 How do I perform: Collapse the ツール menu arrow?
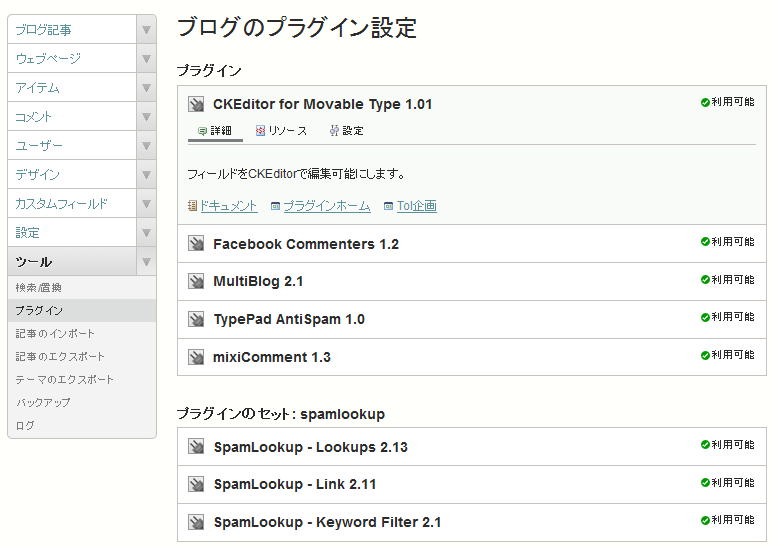[x=146, y=262]
